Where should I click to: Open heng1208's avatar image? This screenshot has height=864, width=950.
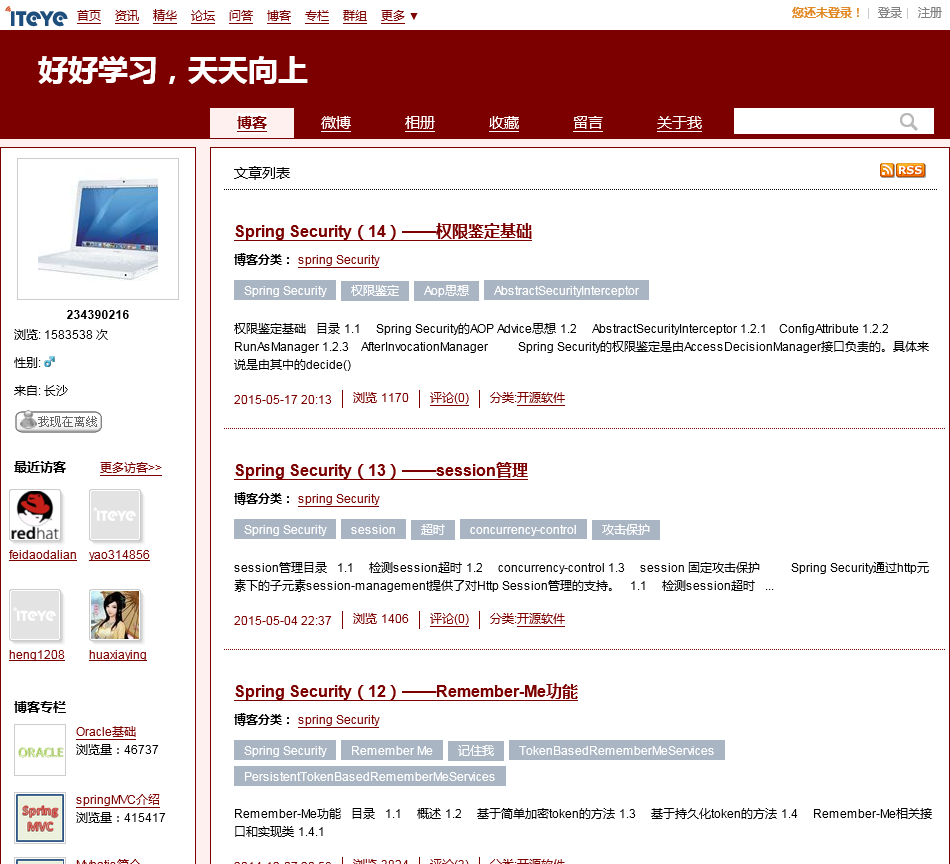(x=35, y=616)
